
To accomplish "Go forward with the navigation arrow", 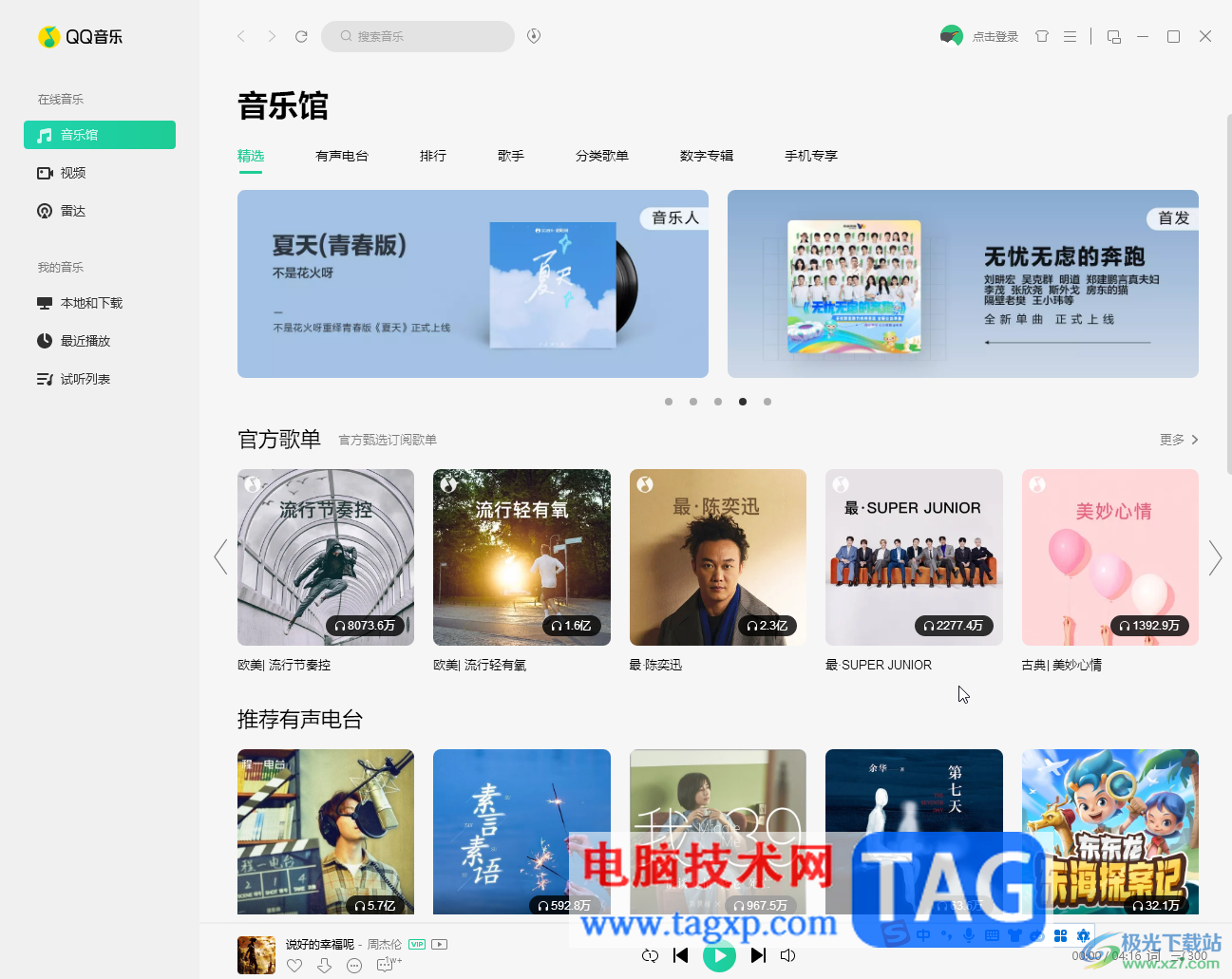I will (272, 36).
